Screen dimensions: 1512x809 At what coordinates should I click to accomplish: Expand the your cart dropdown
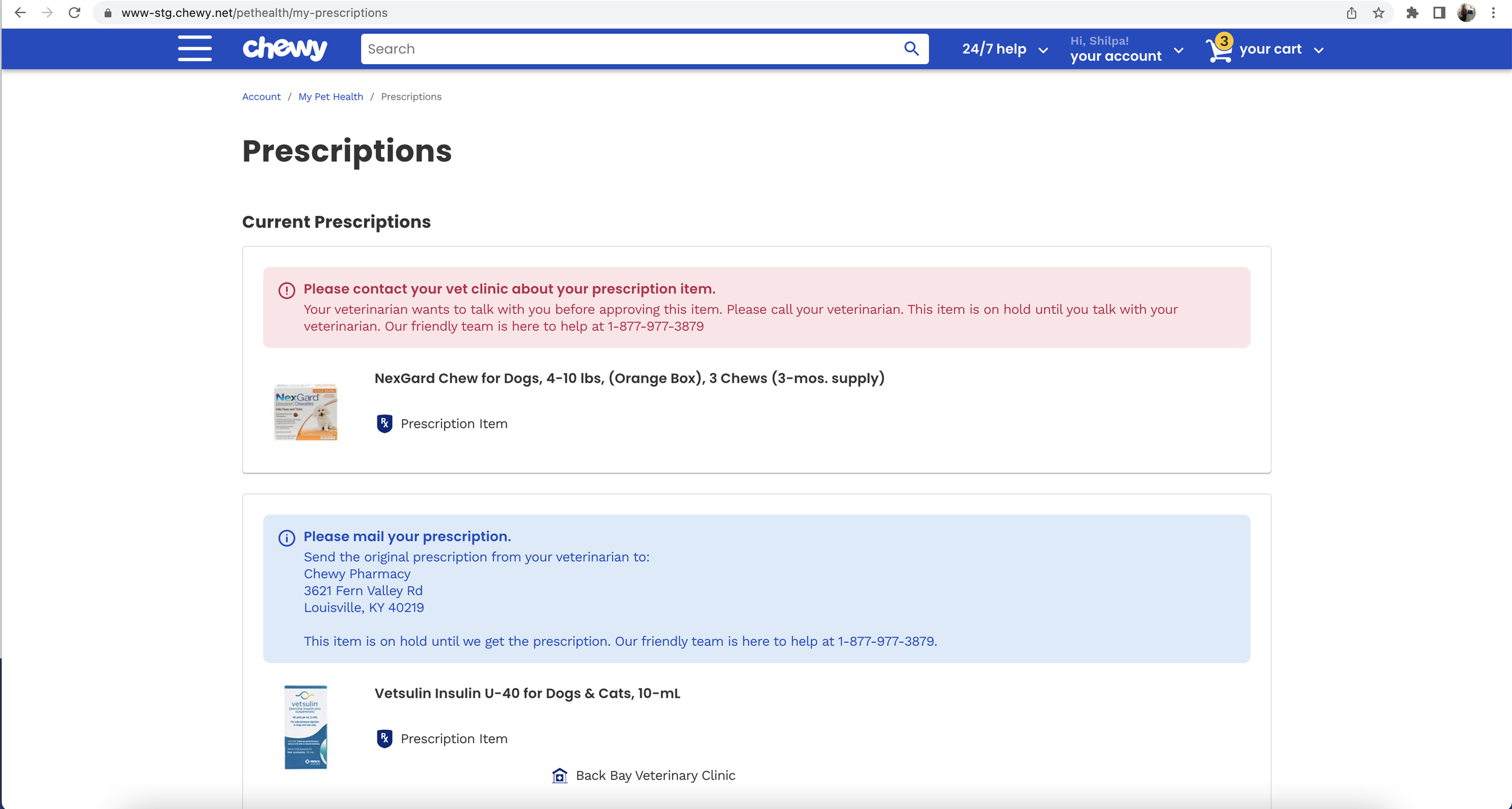(x=1281, y=50)
